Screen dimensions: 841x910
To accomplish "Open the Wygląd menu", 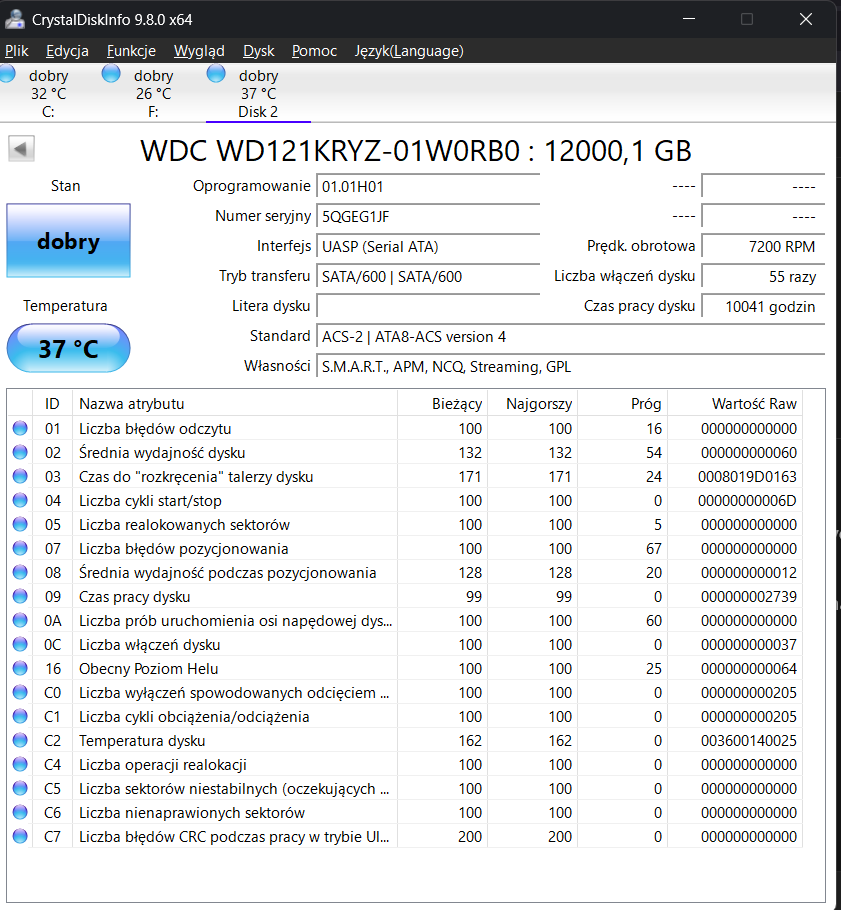I will 199,51.
